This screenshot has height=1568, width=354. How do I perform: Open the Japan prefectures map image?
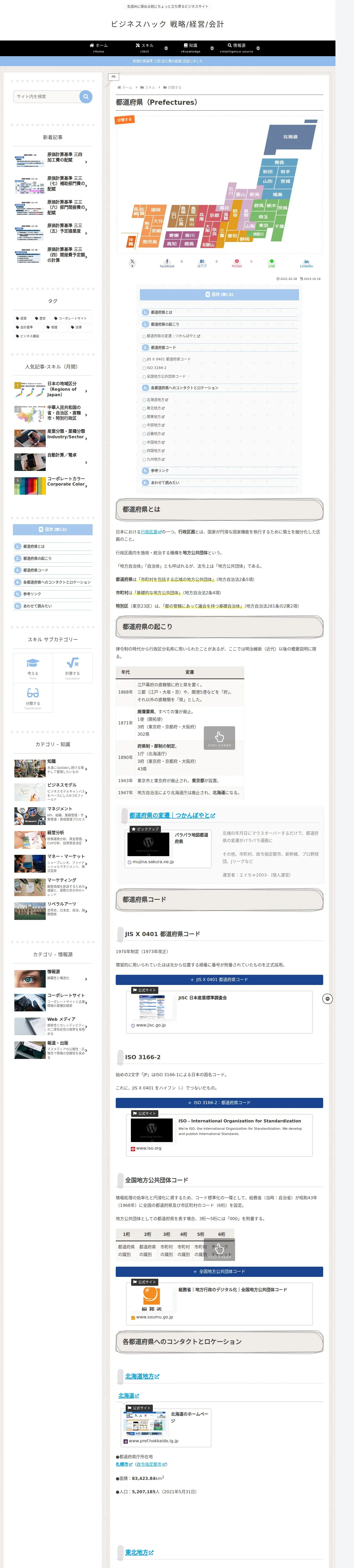coord(219,185)
